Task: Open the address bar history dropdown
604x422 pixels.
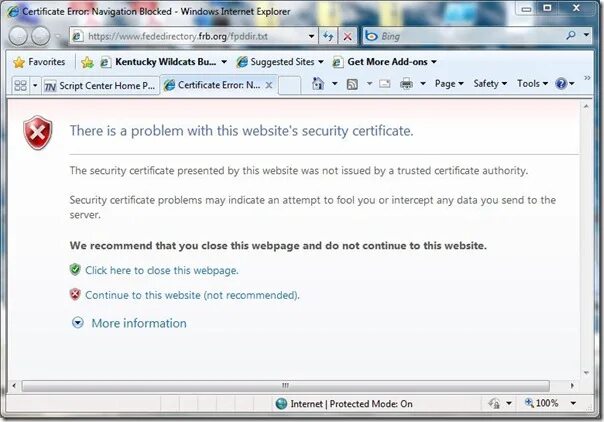Action: tap(311, 36)
